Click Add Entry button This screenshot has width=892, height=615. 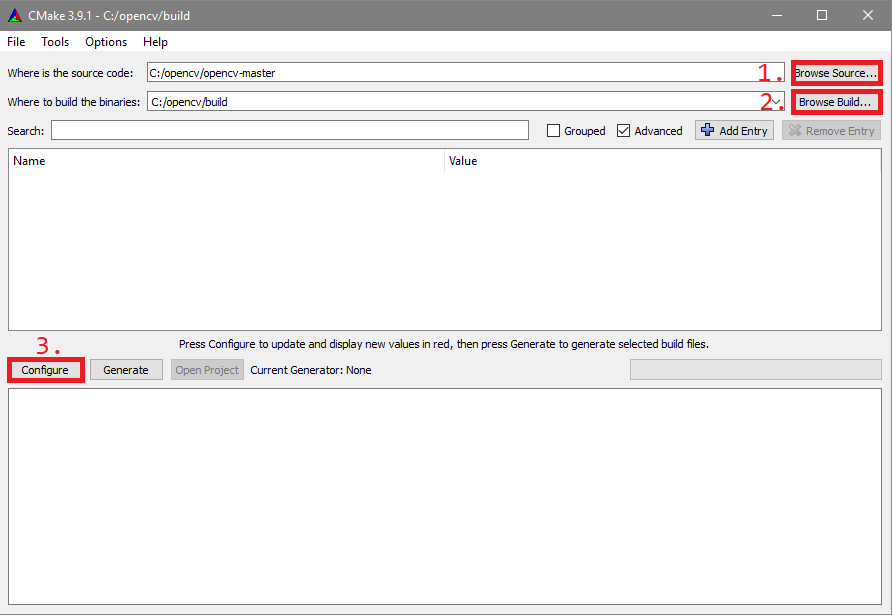(x=734, y=130)
